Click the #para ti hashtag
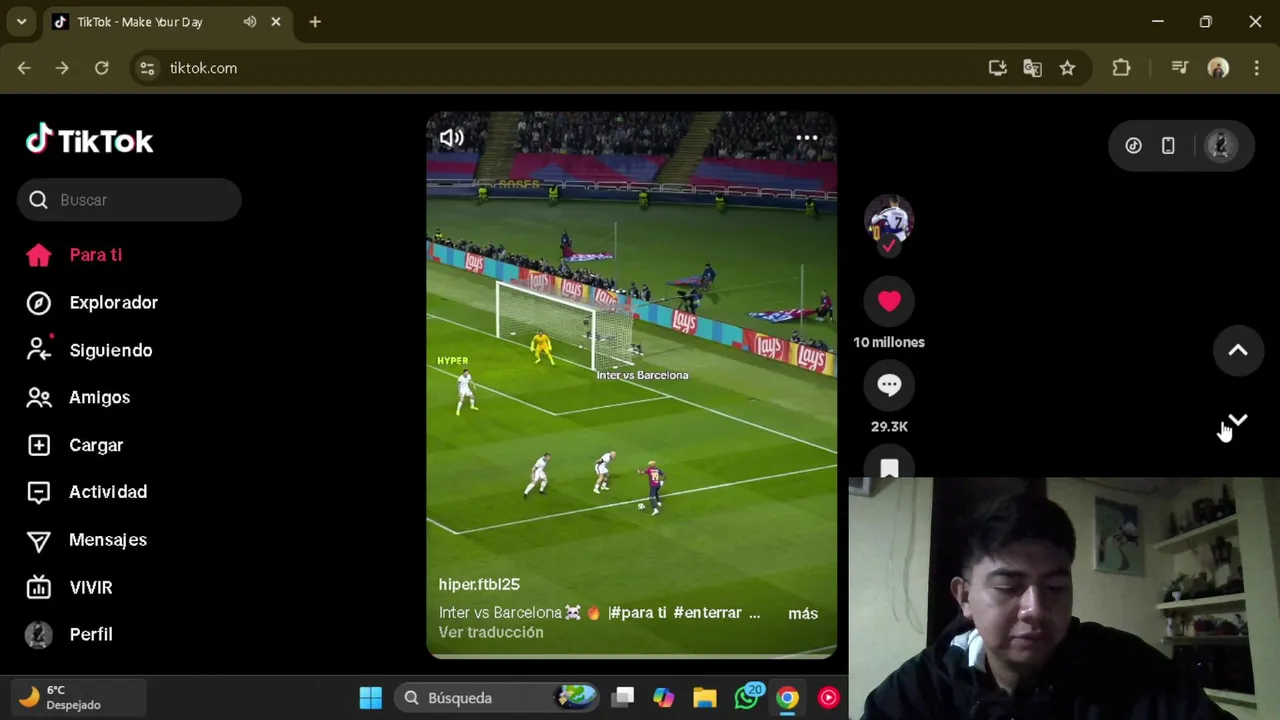The image size is (1280, 720). click(638, 613)
